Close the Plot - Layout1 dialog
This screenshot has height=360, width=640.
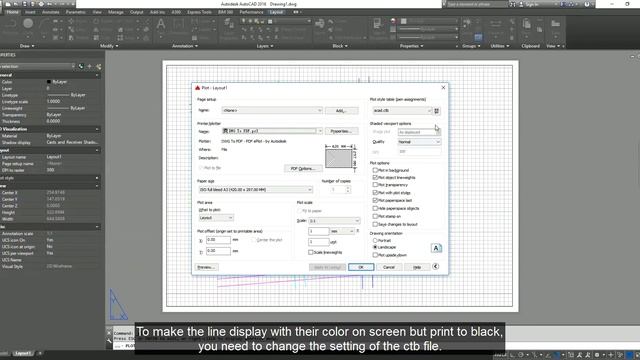click(443, 87)
